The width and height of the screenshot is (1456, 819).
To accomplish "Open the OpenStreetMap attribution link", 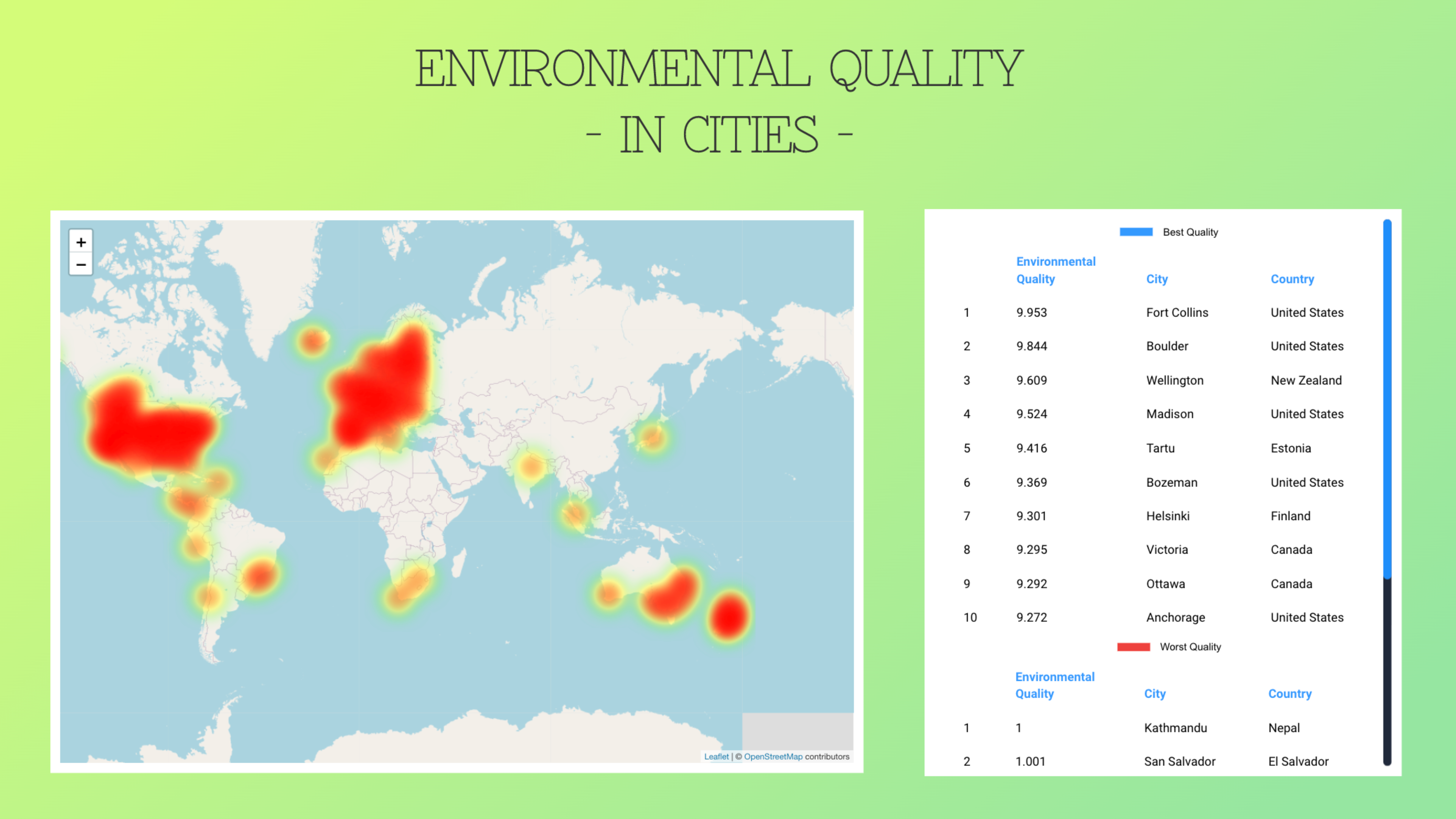I will tap(773, 756).
